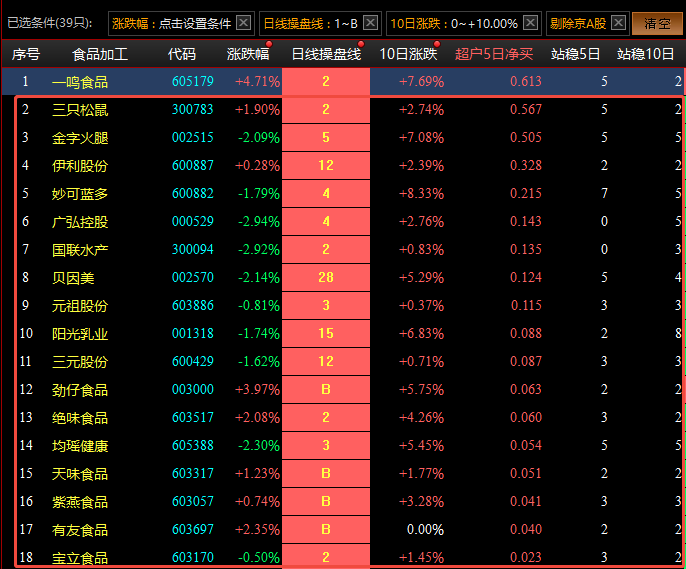Select the 绝味食品 stock name
Viewport: 686px width, 569px height.
(x=80, y=417)
